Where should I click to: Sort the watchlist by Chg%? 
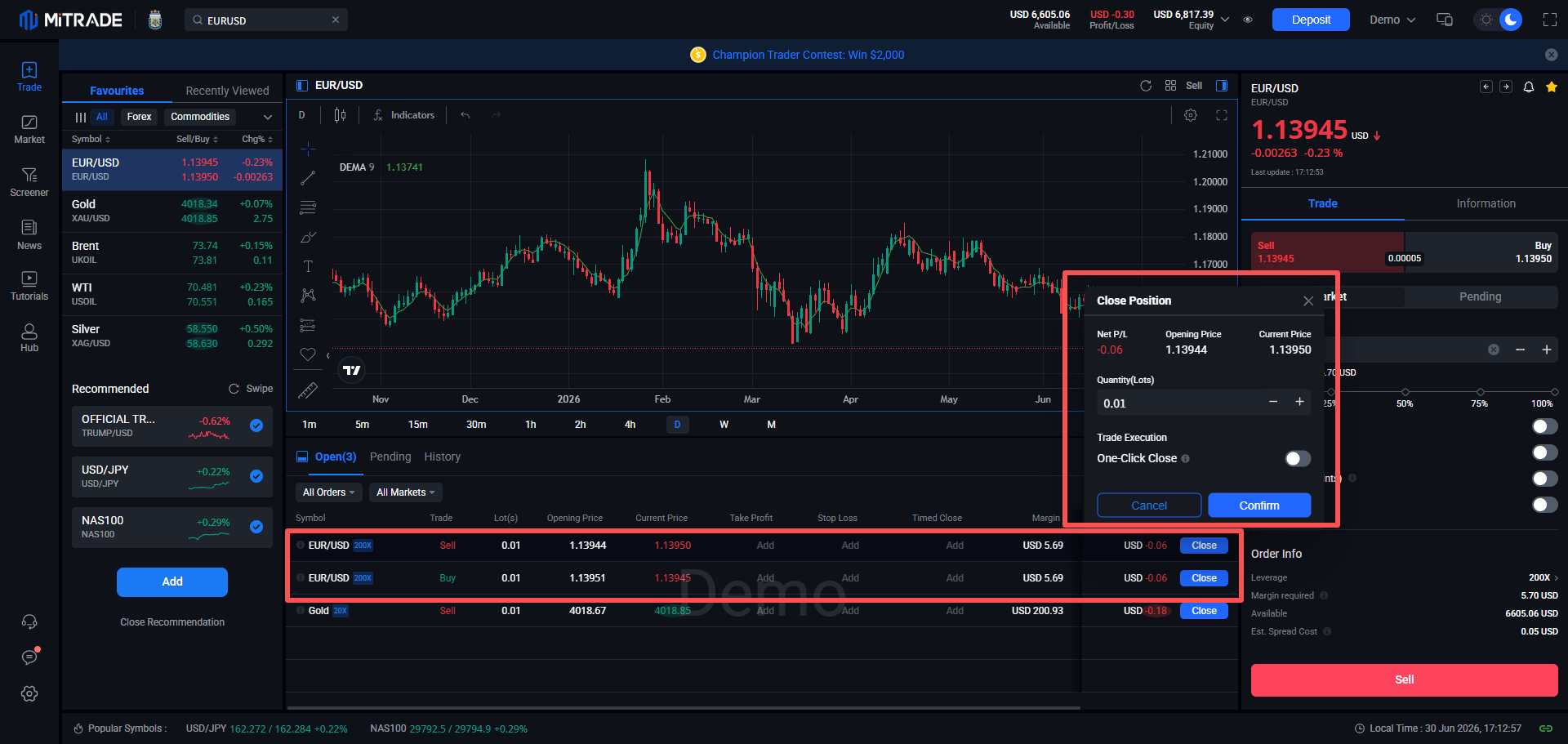click(257, 140)
